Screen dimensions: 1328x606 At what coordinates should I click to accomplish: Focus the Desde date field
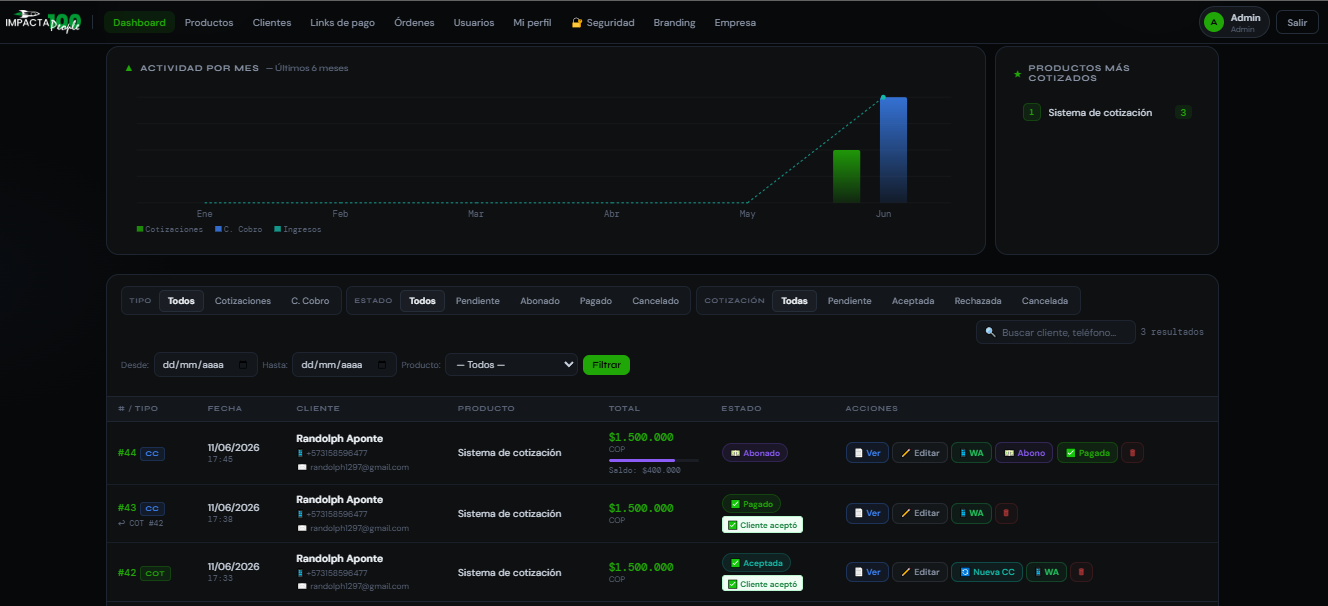coord(206,365)
